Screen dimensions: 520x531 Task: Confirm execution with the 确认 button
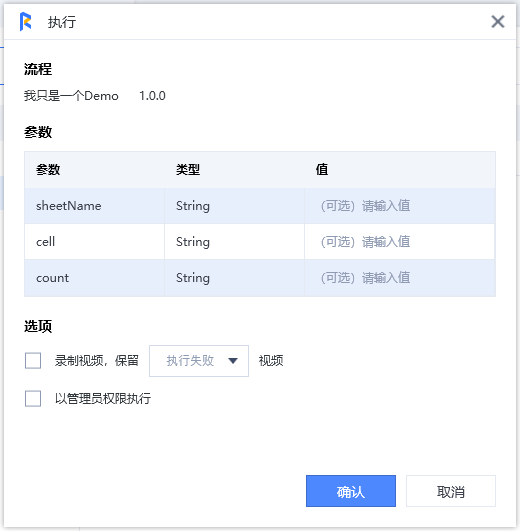click(x=351, y=491)
